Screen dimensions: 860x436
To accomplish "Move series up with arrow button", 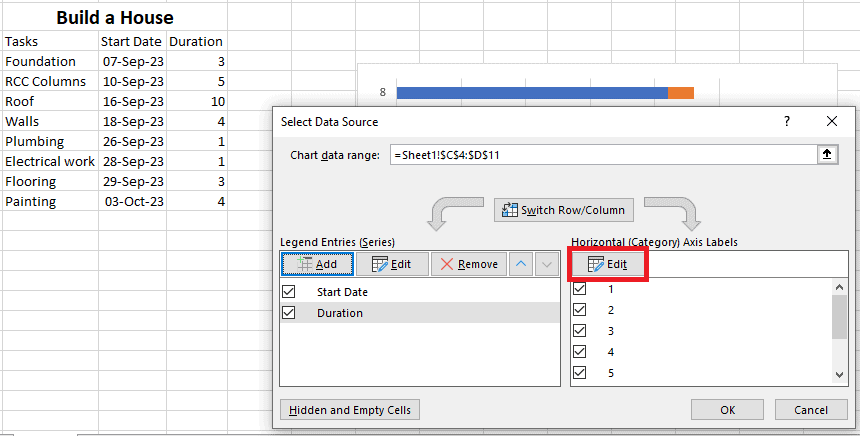I will [520, 264].
